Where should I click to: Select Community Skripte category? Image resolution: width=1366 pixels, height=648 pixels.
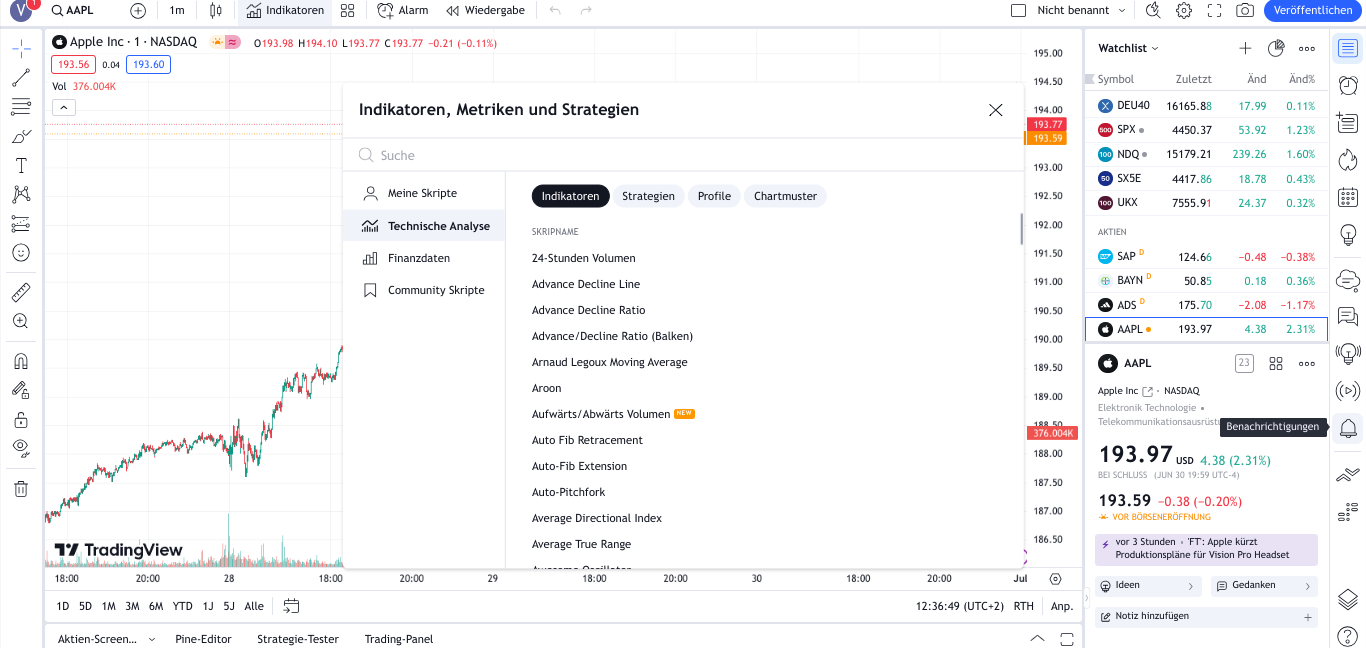423,290
